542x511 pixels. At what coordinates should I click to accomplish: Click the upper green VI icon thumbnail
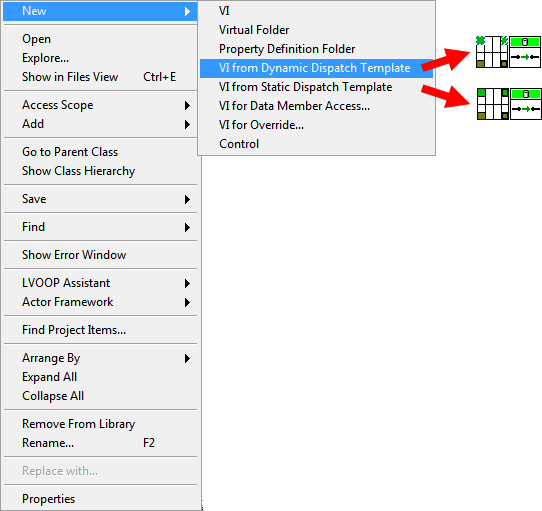pos(525,52)
